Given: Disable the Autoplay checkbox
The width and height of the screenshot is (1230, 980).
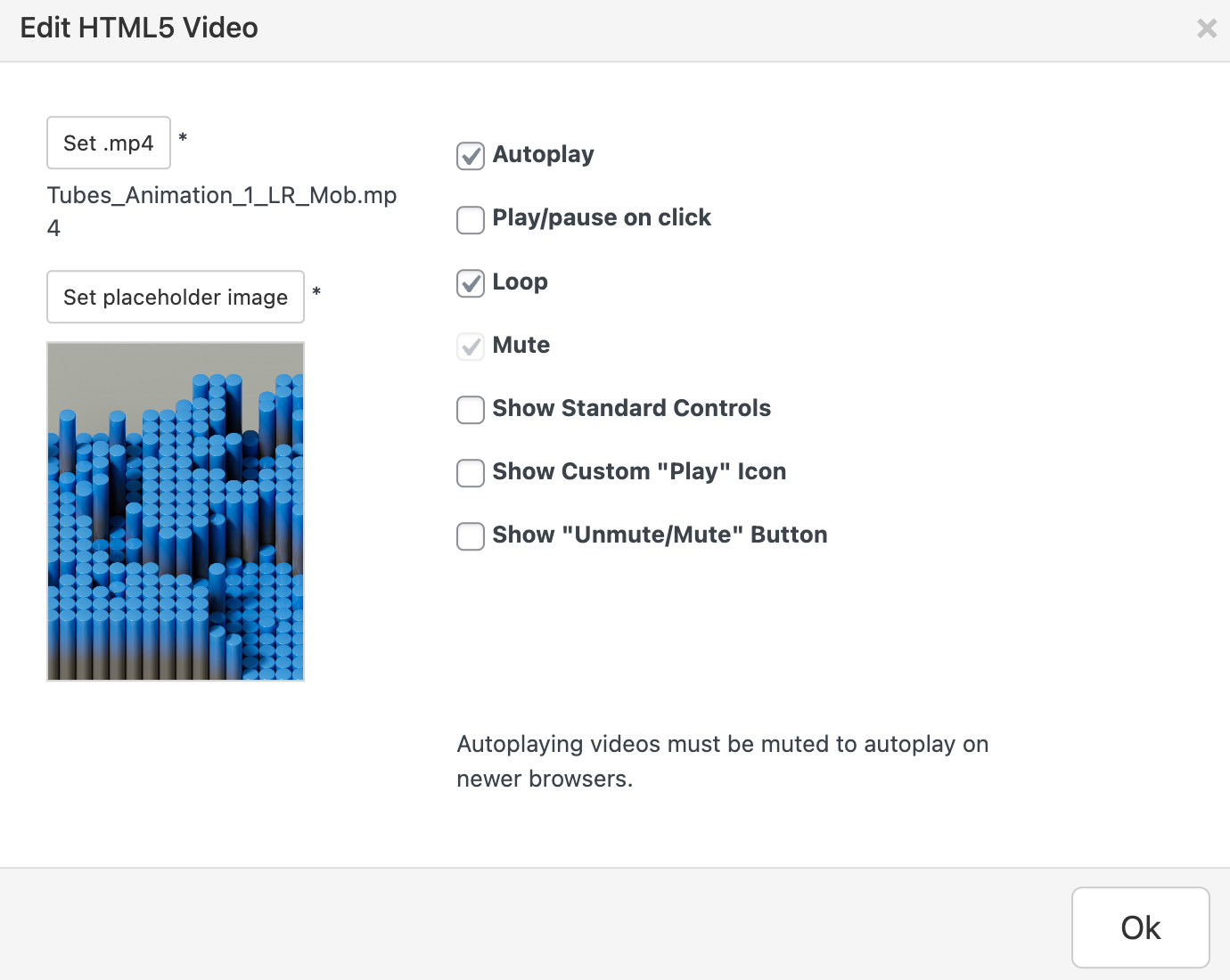Looking at the screenshot, I should (470, 156).
